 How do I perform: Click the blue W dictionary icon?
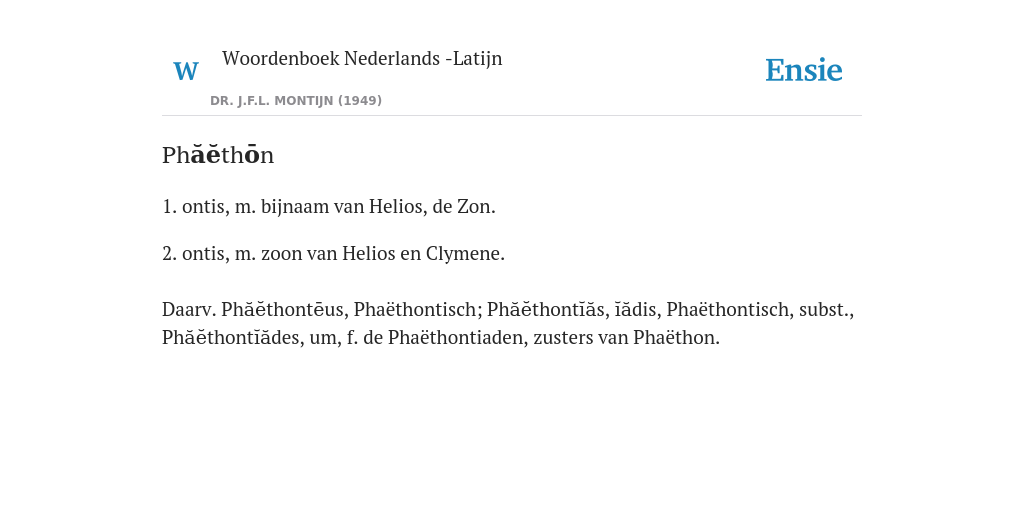pos(185,71)
